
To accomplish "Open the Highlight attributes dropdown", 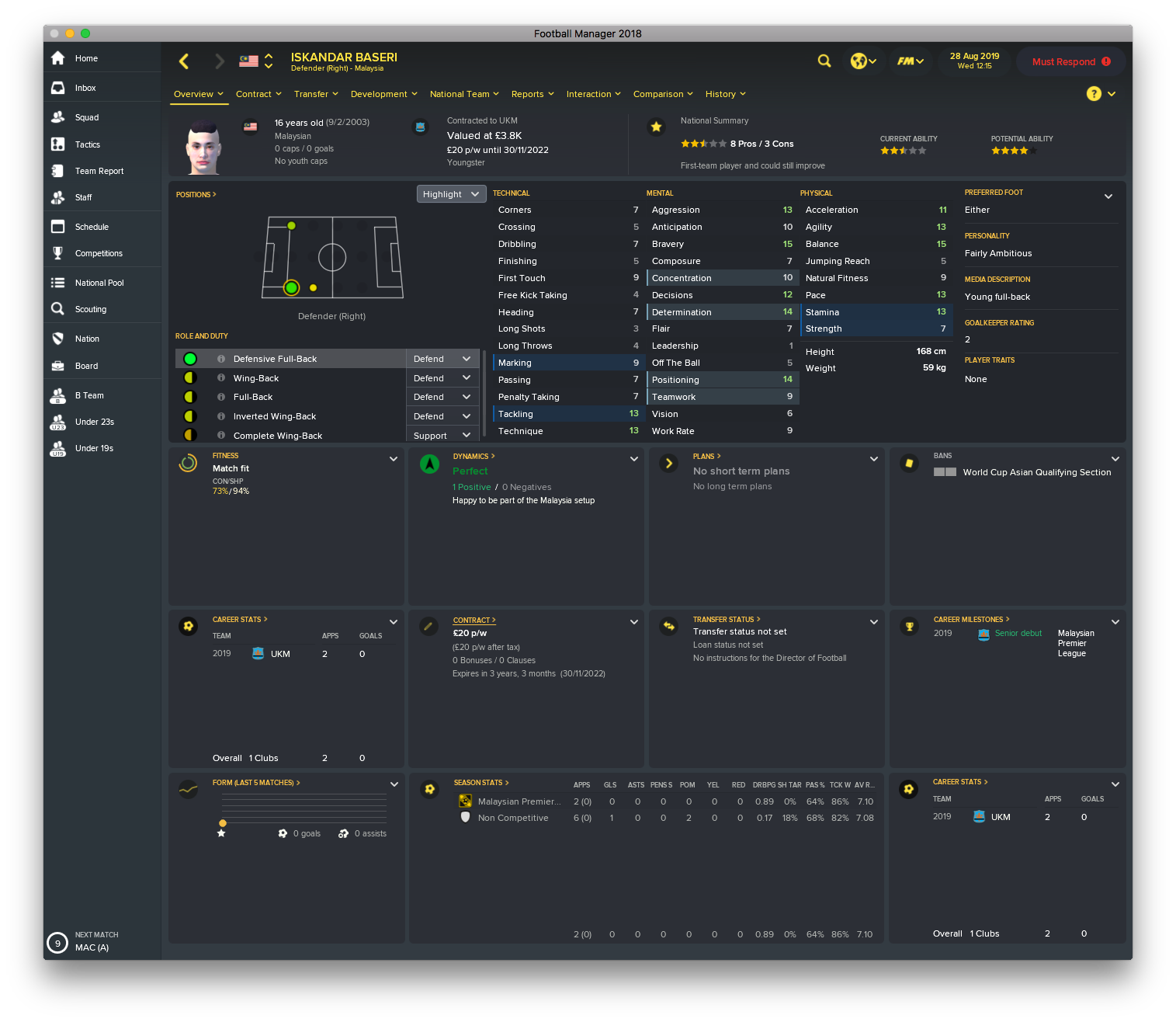I will point(452,194).
